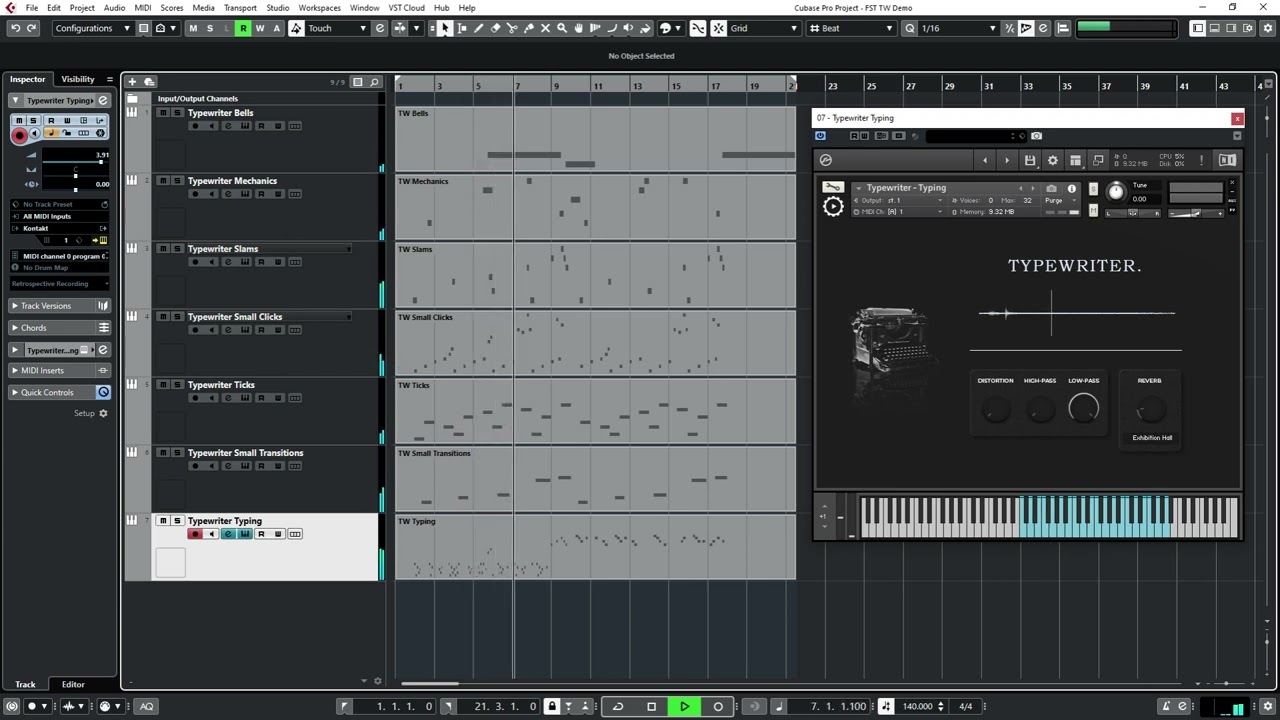This screenshot has height=720, width=1280.
Task: Select the Range Selection tool
Action: [x=462, y=28]
